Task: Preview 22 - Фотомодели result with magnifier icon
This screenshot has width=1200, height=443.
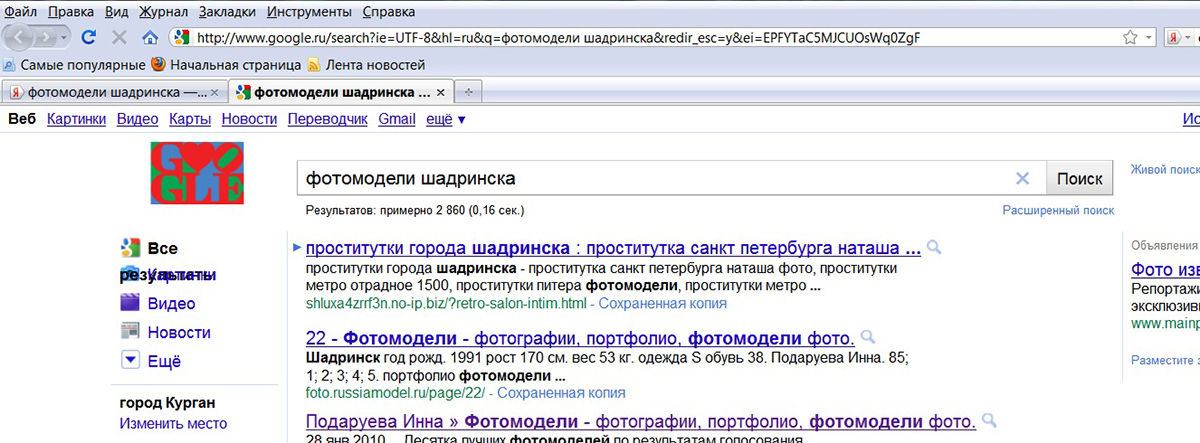Action: (x=868, y=337)
